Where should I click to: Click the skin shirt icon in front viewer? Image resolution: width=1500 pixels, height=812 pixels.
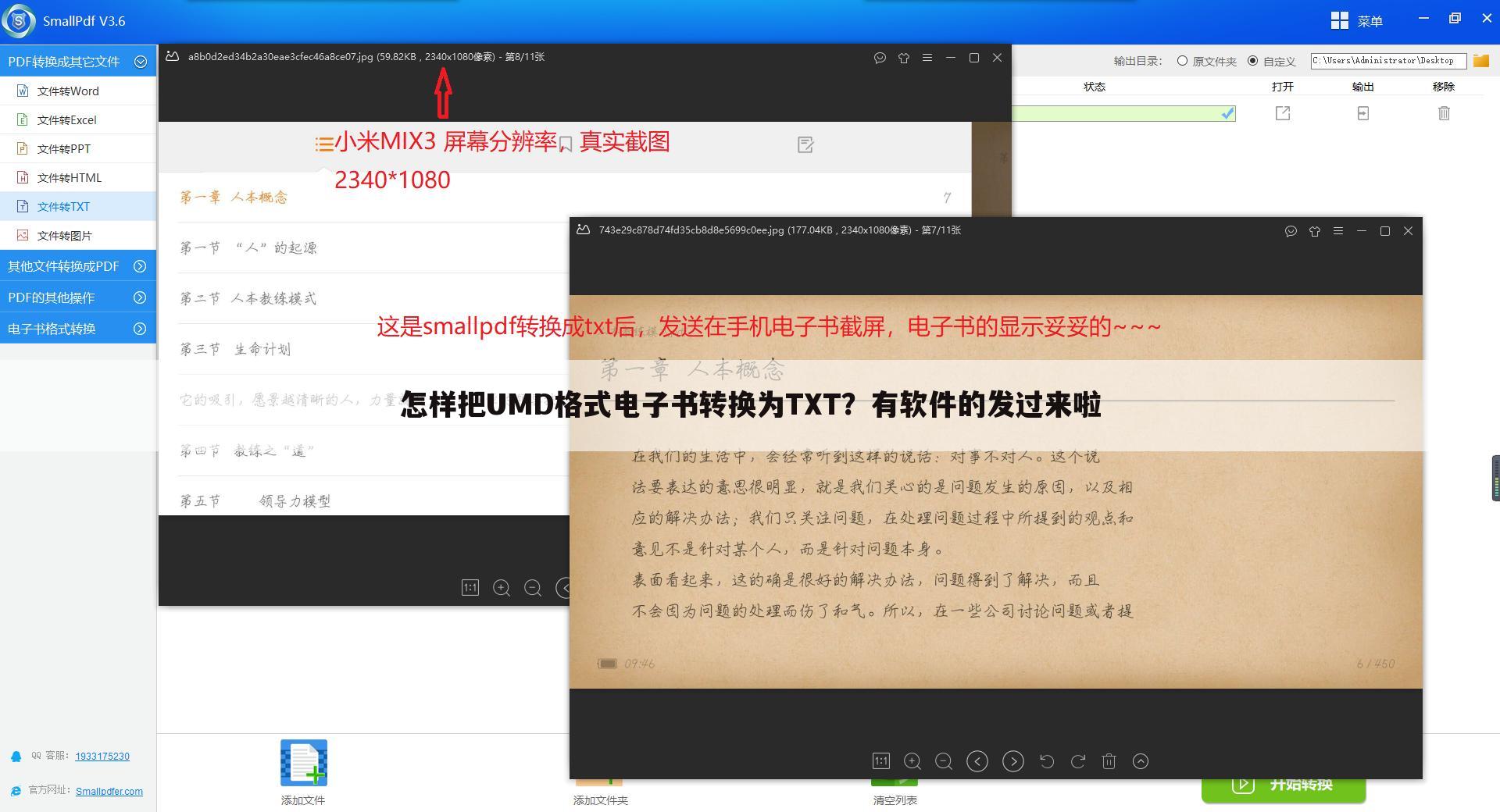tap(1314, 230)
